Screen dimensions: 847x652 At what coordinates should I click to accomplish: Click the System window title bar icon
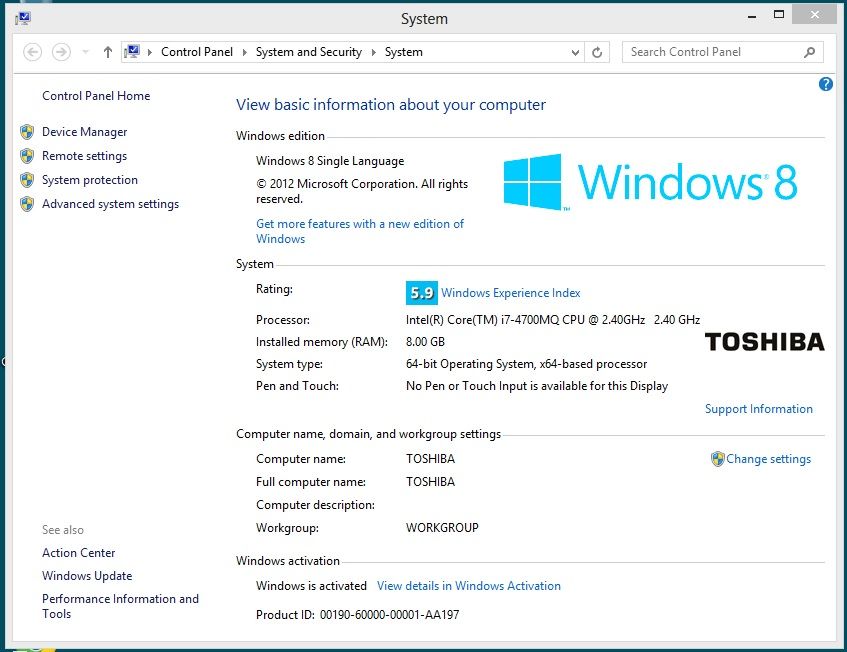23,18
